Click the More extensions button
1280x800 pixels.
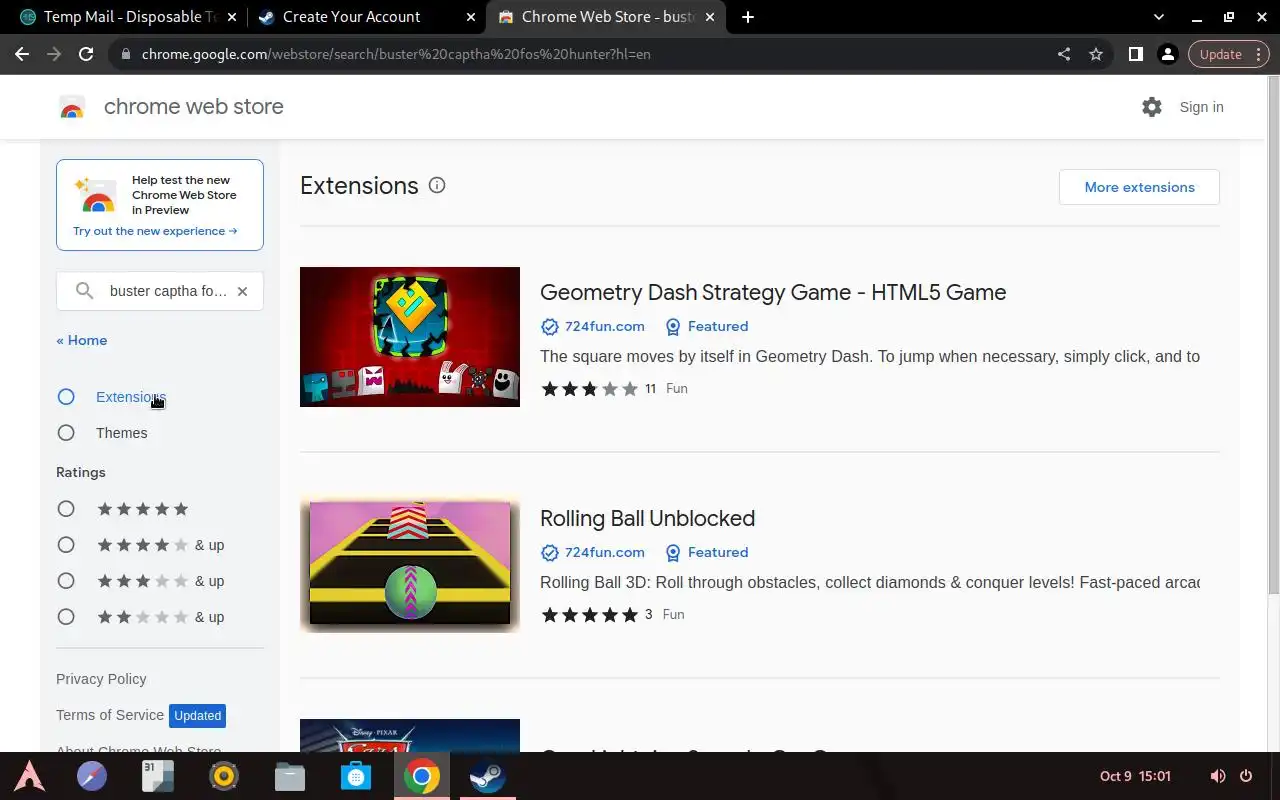[1139, 187]
